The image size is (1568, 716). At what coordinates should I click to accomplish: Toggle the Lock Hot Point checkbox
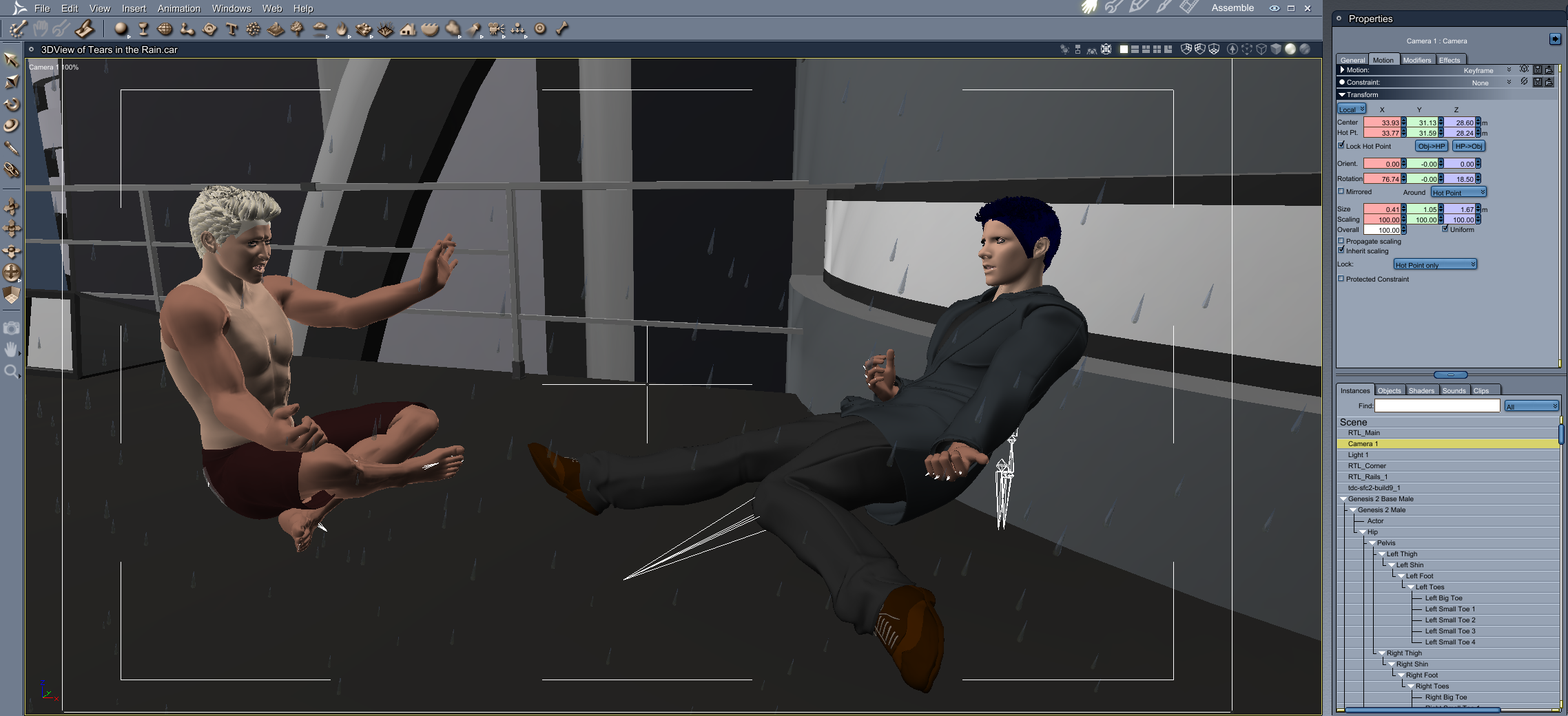click(x=1341, y=145)
